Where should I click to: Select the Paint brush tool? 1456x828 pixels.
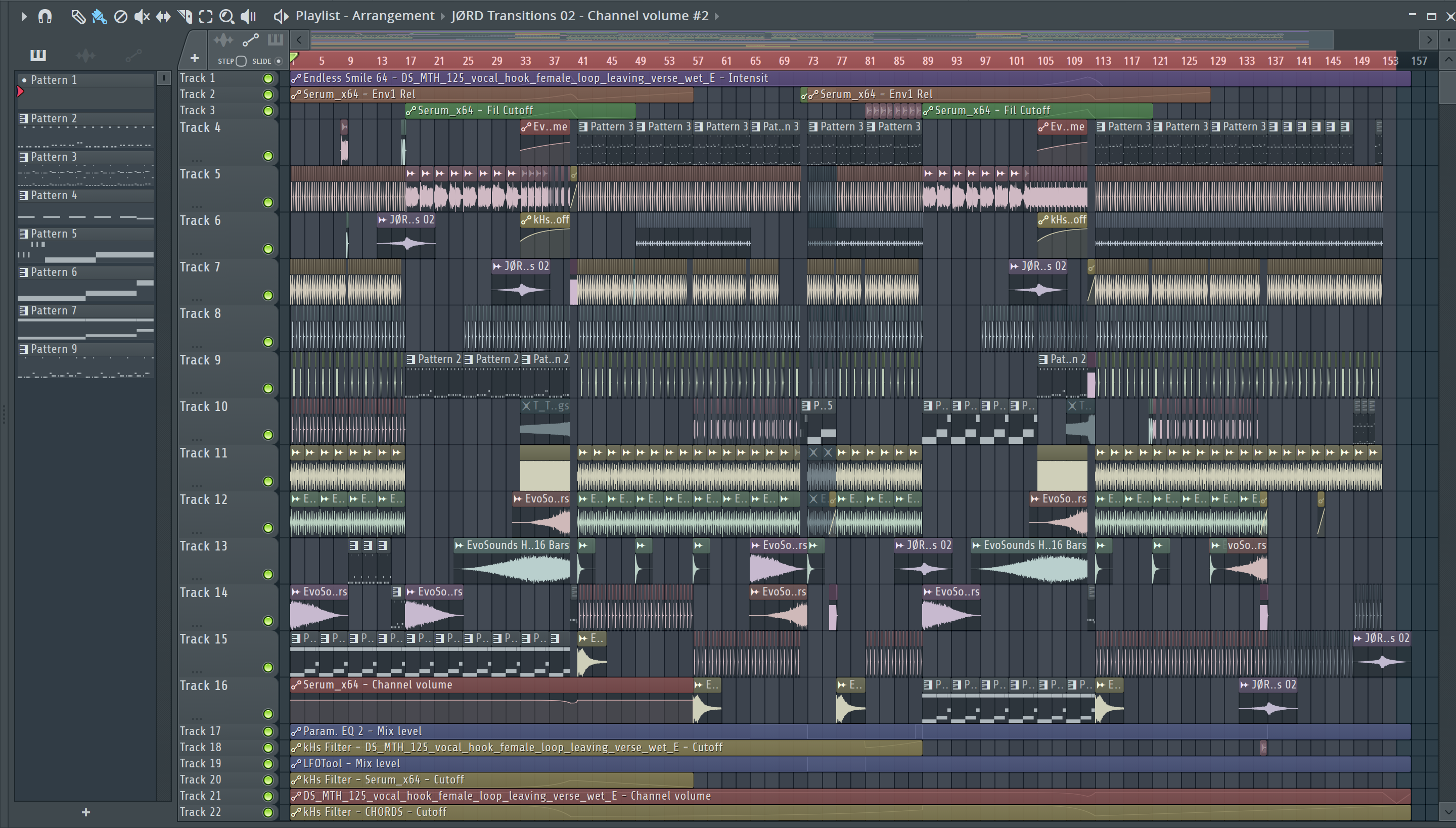point(99,17)
